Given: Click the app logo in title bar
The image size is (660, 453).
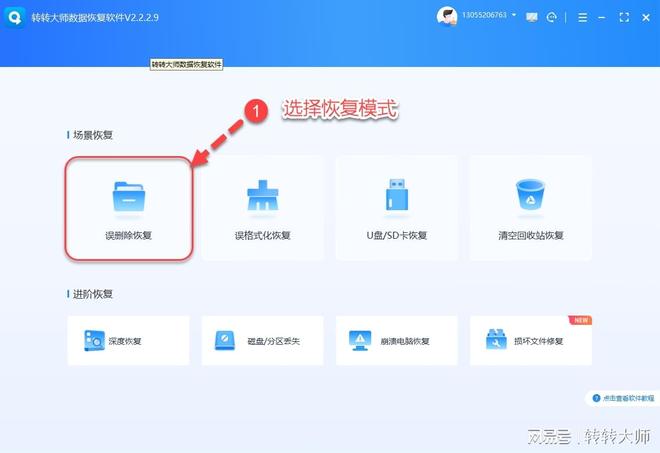Looking at the screenshot, I should click(15, 17).
